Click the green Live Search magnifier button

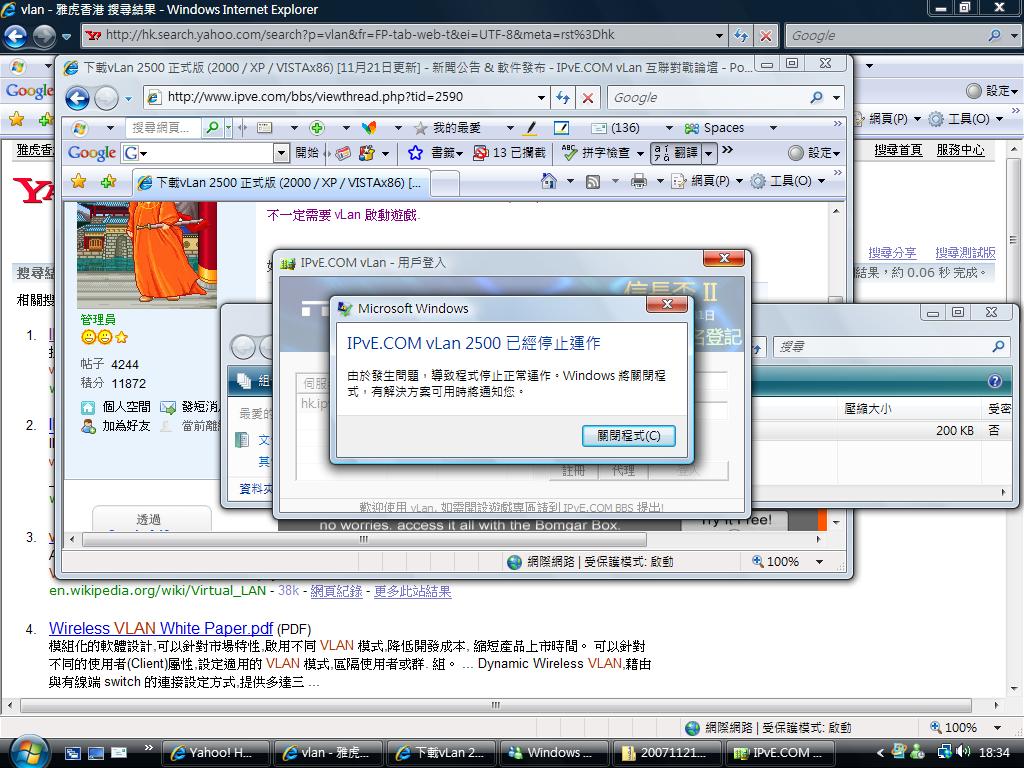[x=212, y=127]
